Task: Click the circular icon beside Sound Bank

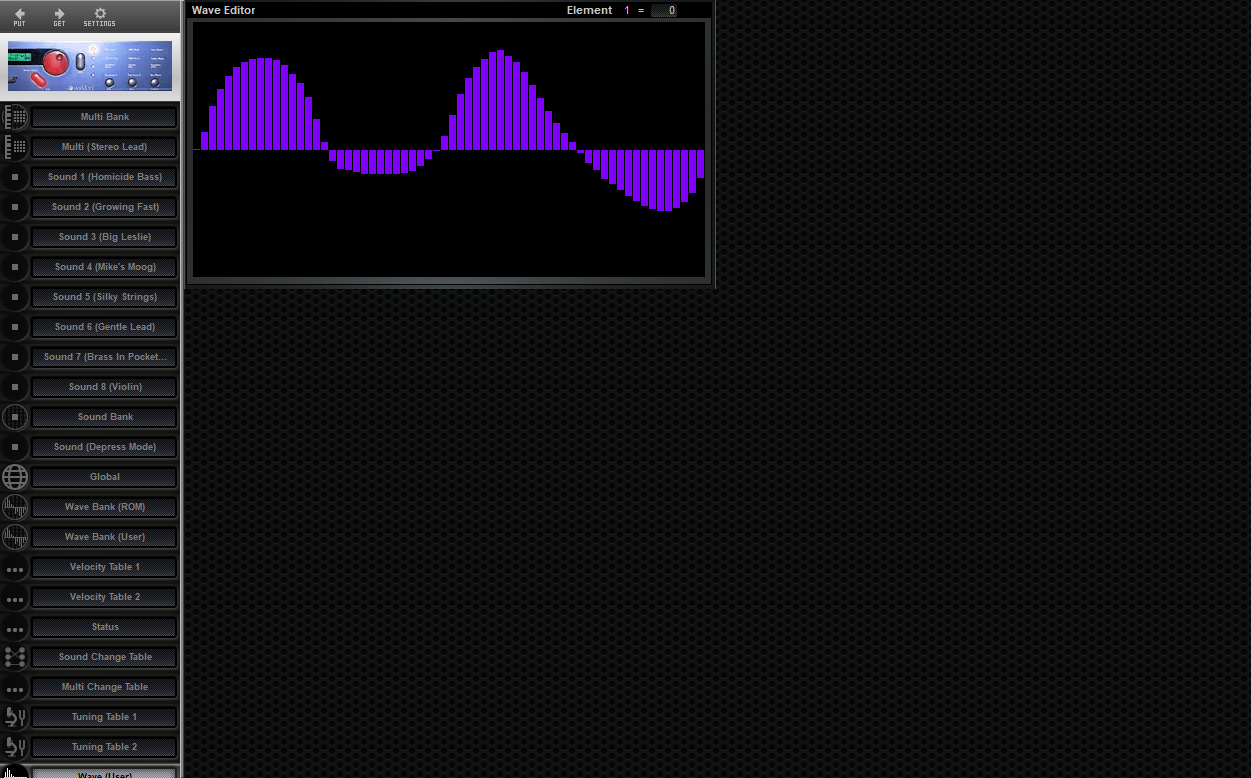Action: pyautogui.click(x=15, y=417)
